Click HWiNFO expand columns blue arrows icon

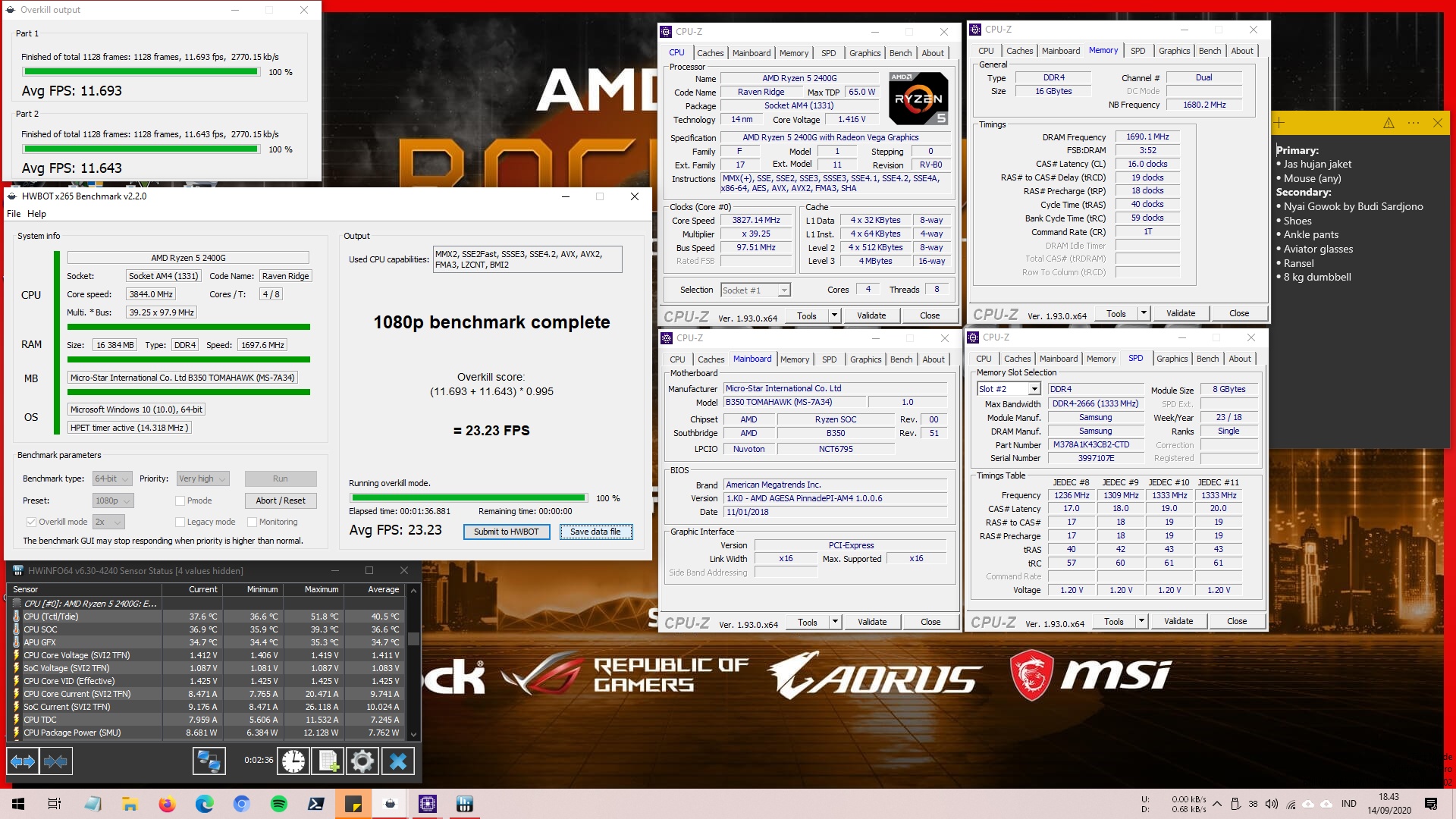[x=23, y=761]
